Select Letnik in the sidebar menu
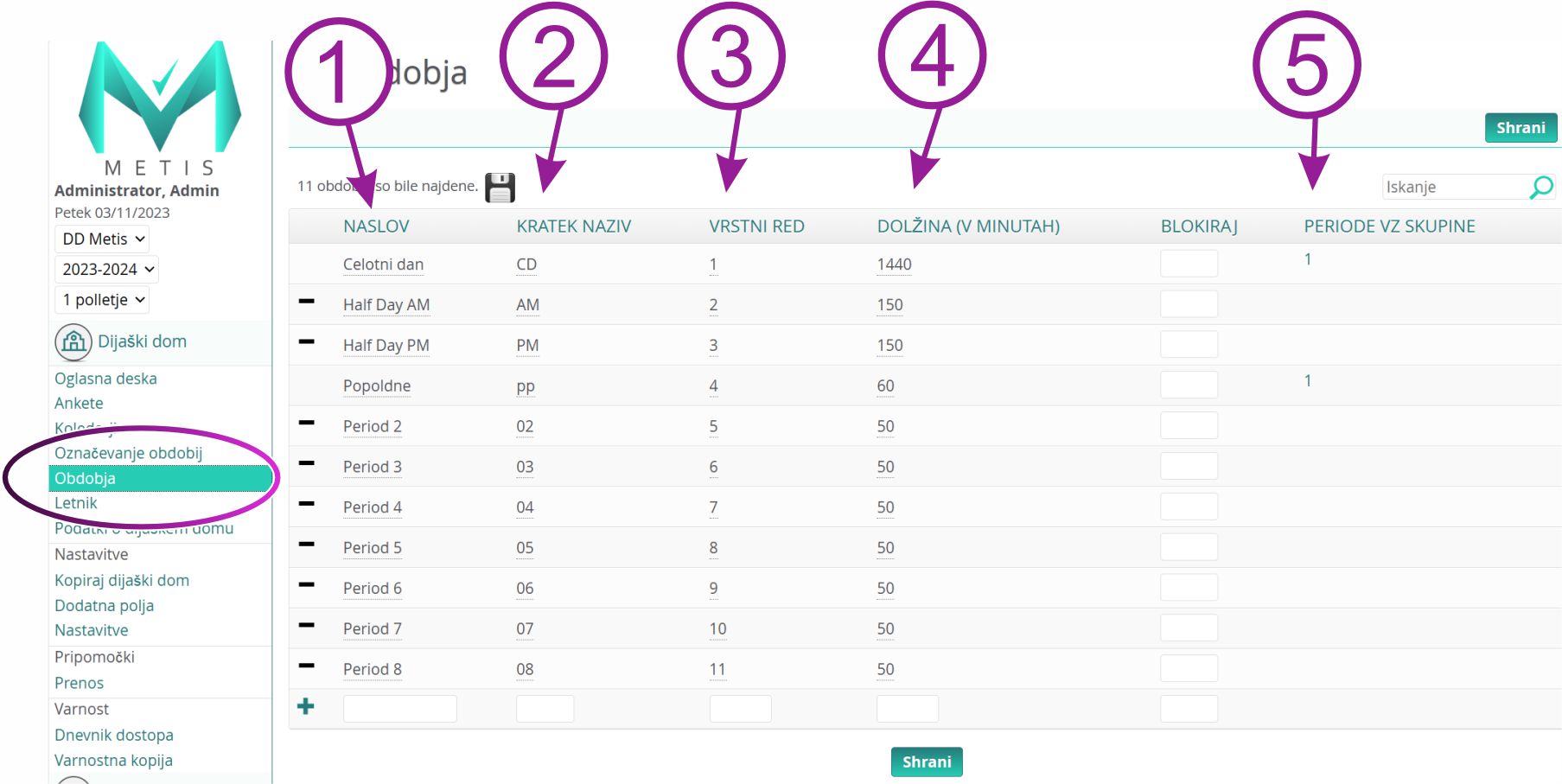The image size is (1562, 784). [76, 503]
